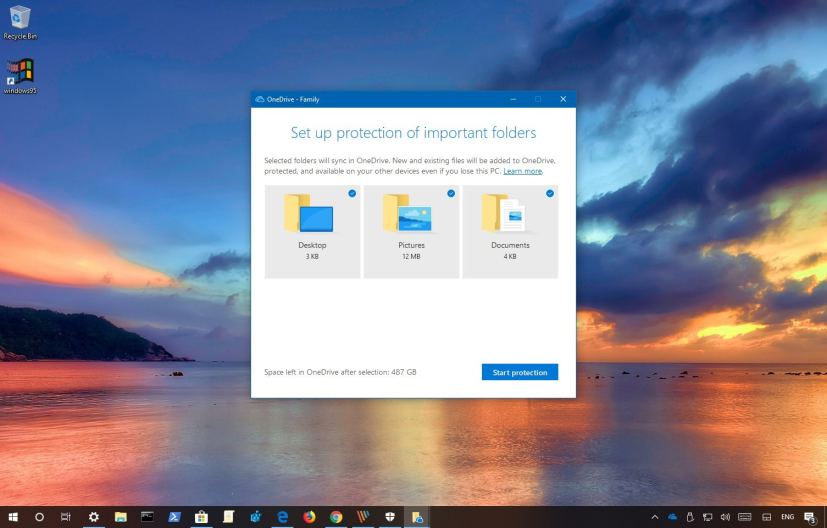Click the OneDrive cloud tray icon
This screenshot has width=827, height=528.
672,517
